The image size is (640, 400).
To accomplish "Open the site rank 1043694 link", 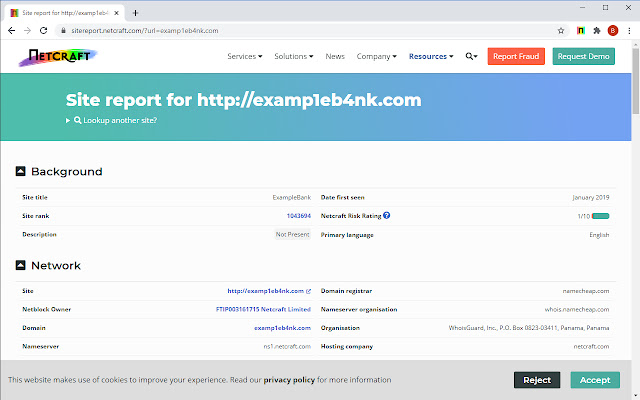I will (x=299, y=216).
